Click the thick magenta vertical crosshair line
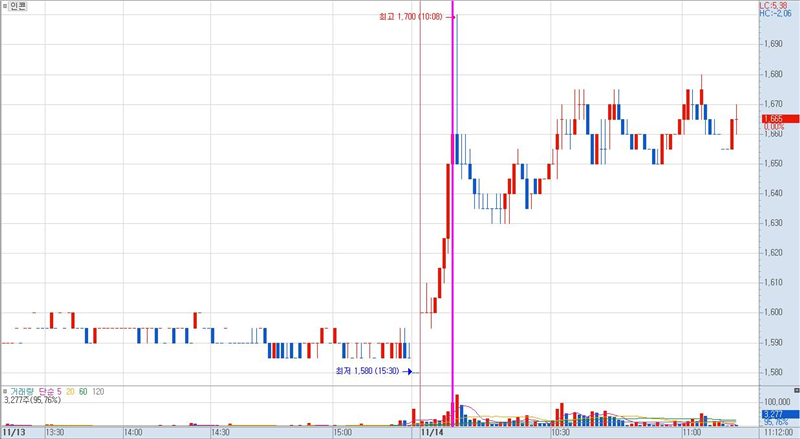 click(x=453, y=200)
